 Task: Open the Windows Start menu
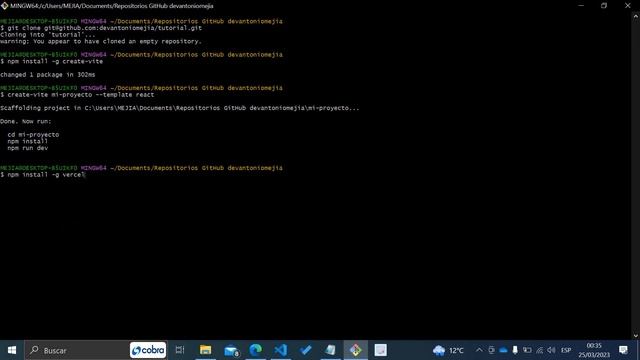tap(12, 350)
